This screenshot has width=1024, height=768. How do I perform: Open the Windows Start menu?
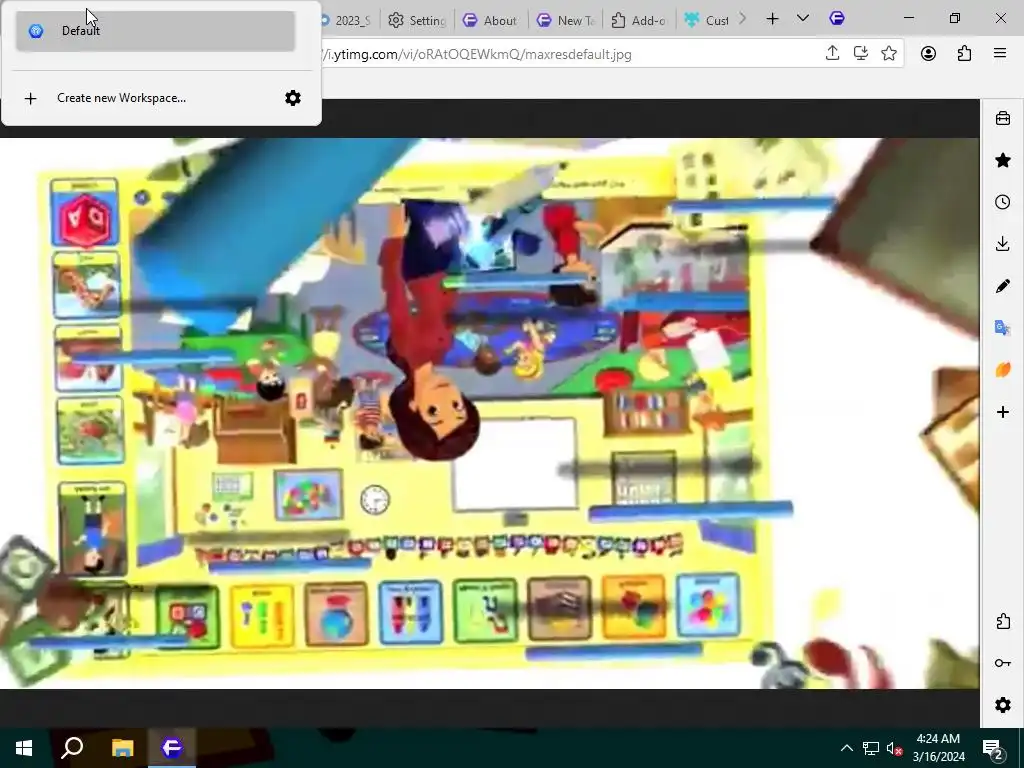pos(24,748)
